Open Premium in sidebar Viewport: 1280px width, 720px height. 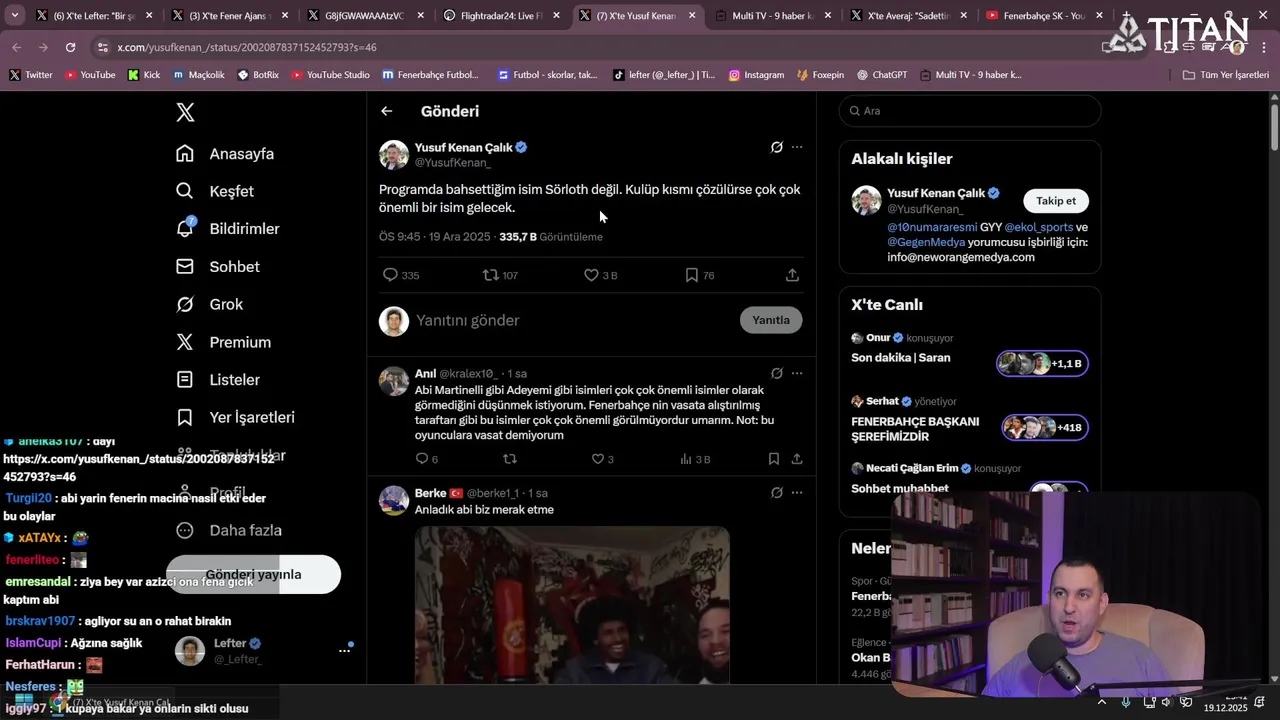(223, 342)
